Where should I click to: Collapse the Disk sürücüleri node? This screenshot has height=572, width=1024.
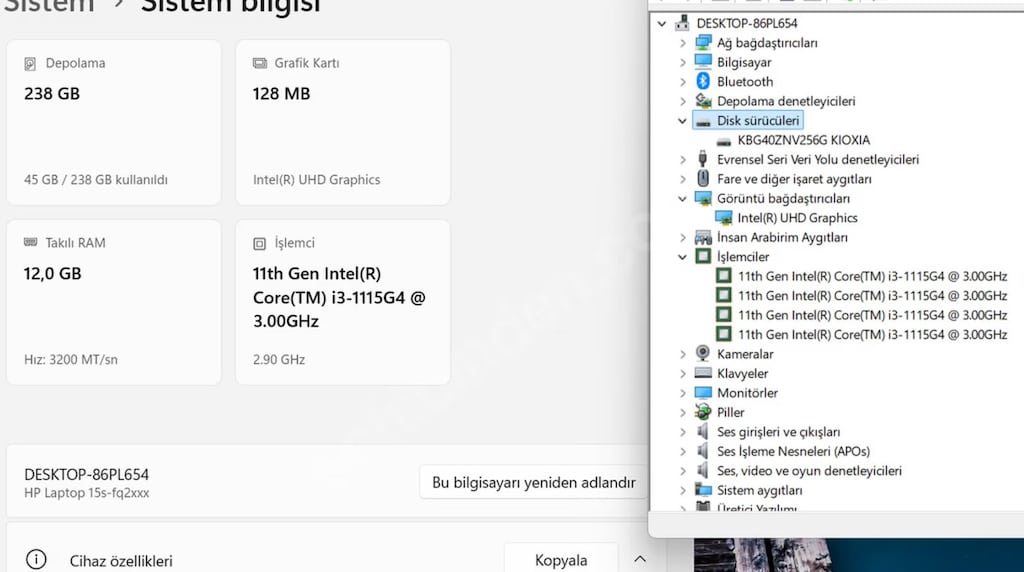(682, 121)
